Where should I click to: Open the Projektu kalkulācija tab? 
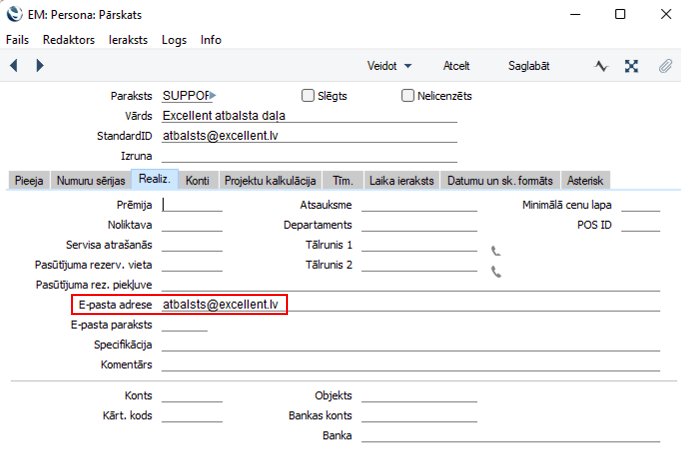pyautogui.click(x=270, y=181)
